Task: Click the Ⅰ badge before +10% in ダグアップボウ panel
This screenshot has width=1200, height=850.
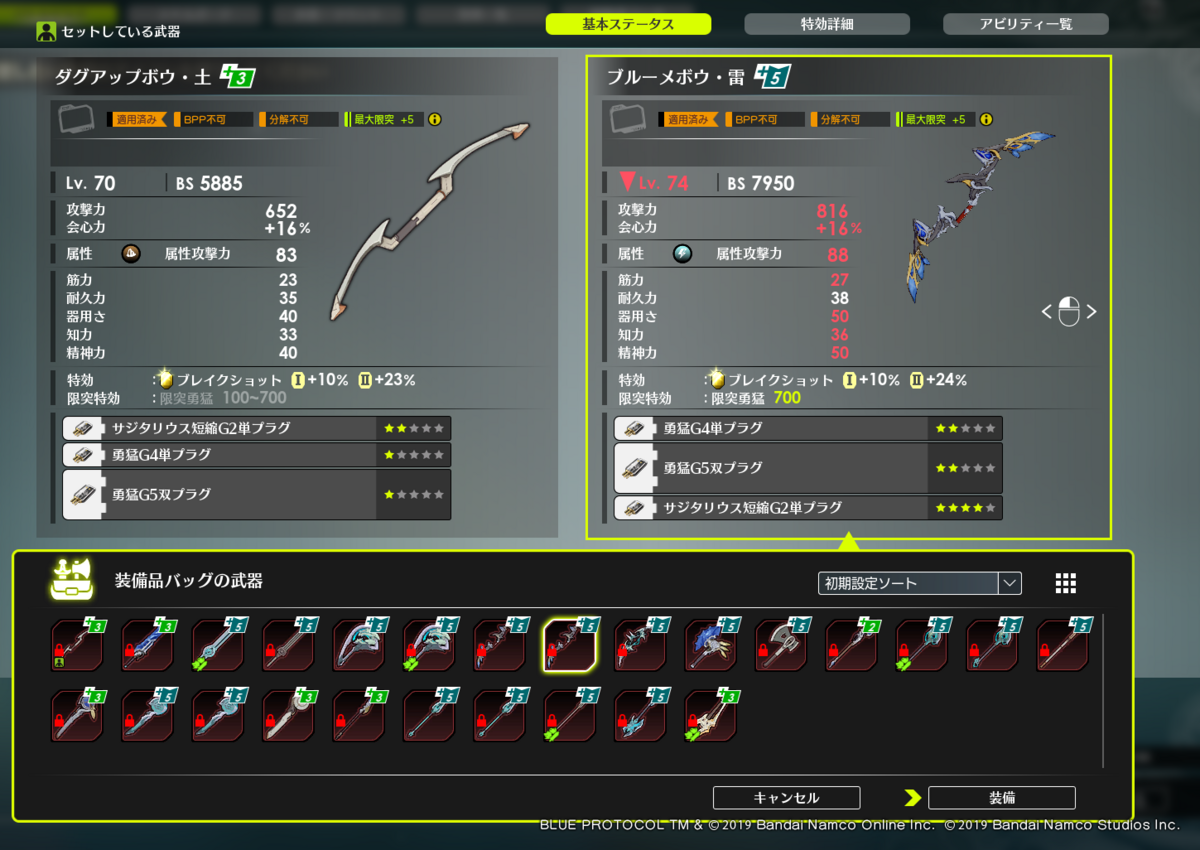Action: click(x=297, y=380)
